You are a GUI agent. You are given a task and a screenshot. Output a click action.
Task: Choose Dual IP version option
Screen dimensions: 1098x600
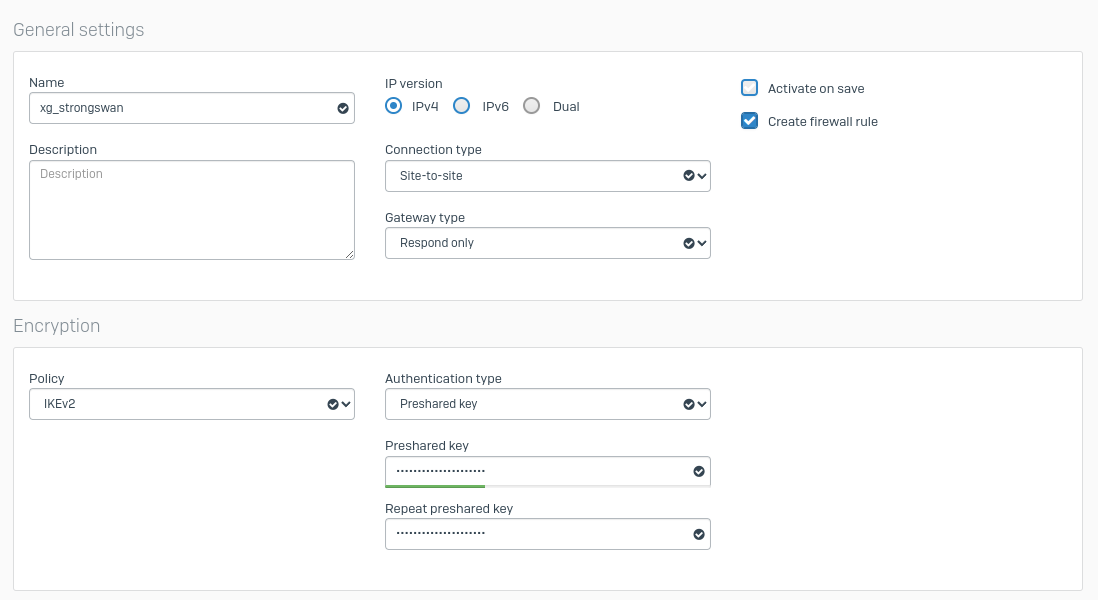tap(532, 106)
